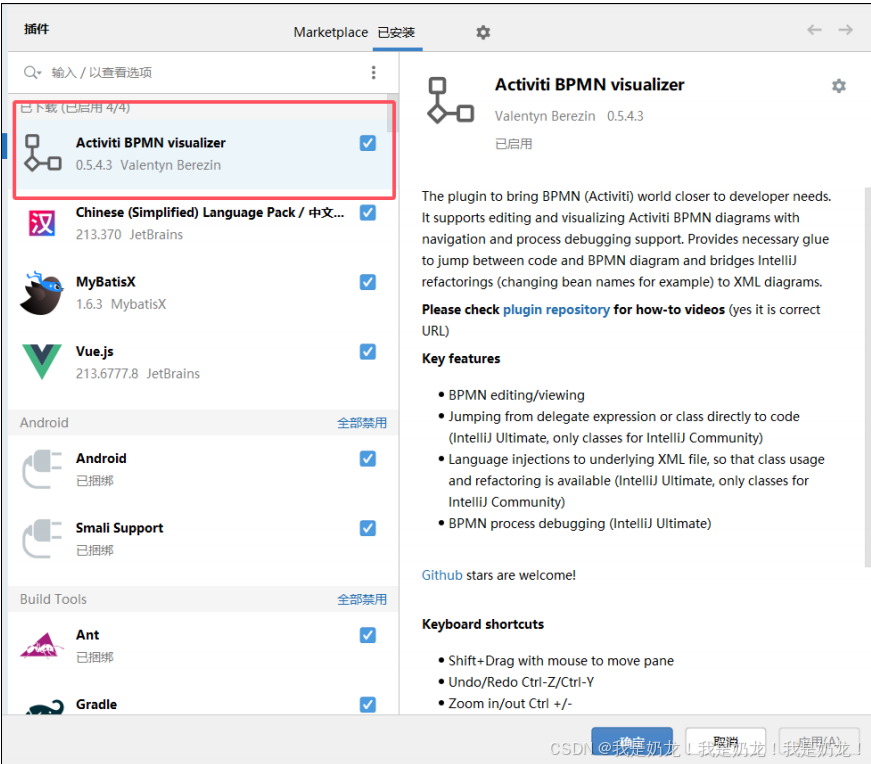This screenshot has height=764, width=871.
Task: Click the Chinese Language Pack icon
Action: (x=42, y=223)
